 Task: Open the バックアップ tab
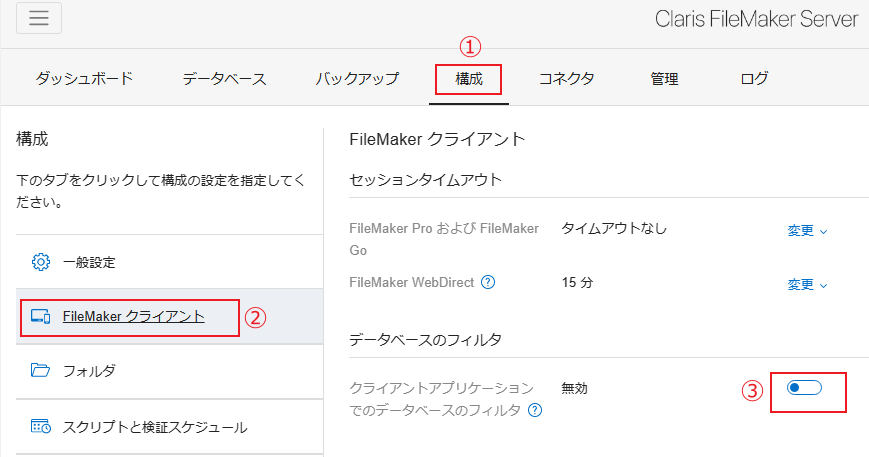pos(357,78)
